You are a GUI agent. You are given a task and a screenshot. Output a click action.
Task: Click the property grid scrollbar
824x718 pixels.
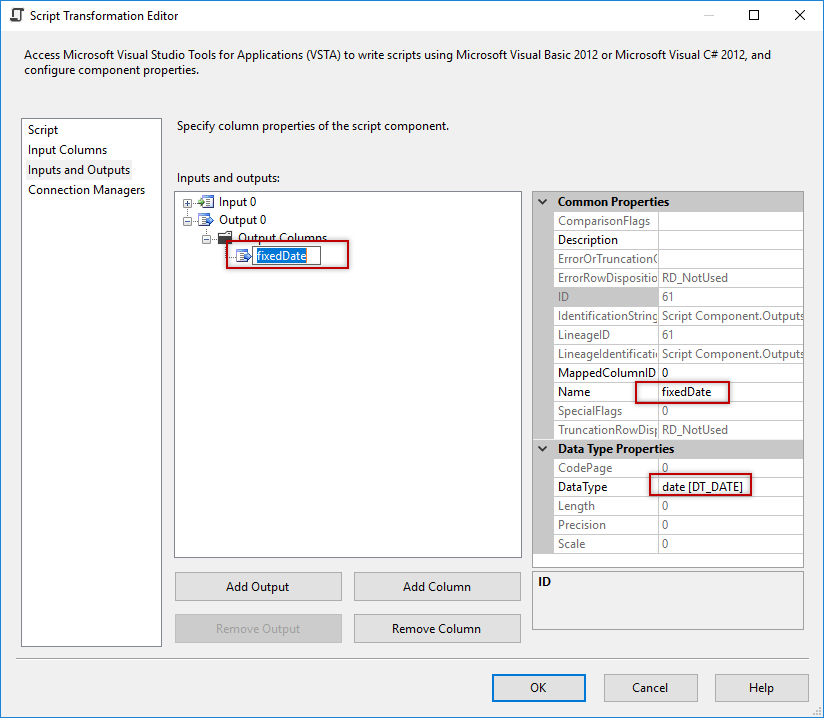pyautogui.click(x=808, y=370)
